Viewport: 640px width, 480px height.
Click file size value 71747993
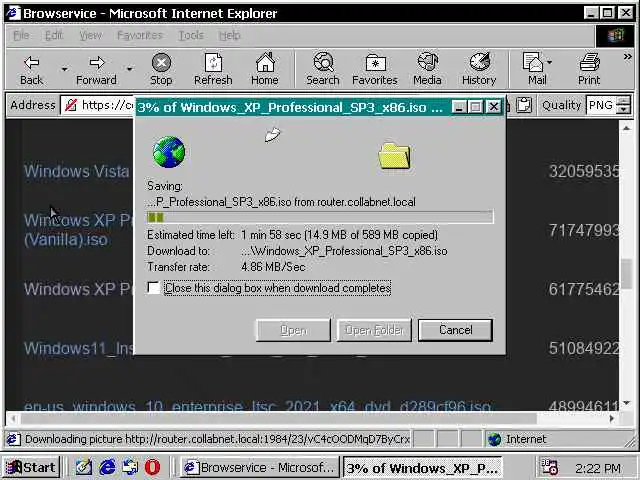[584, 231]
